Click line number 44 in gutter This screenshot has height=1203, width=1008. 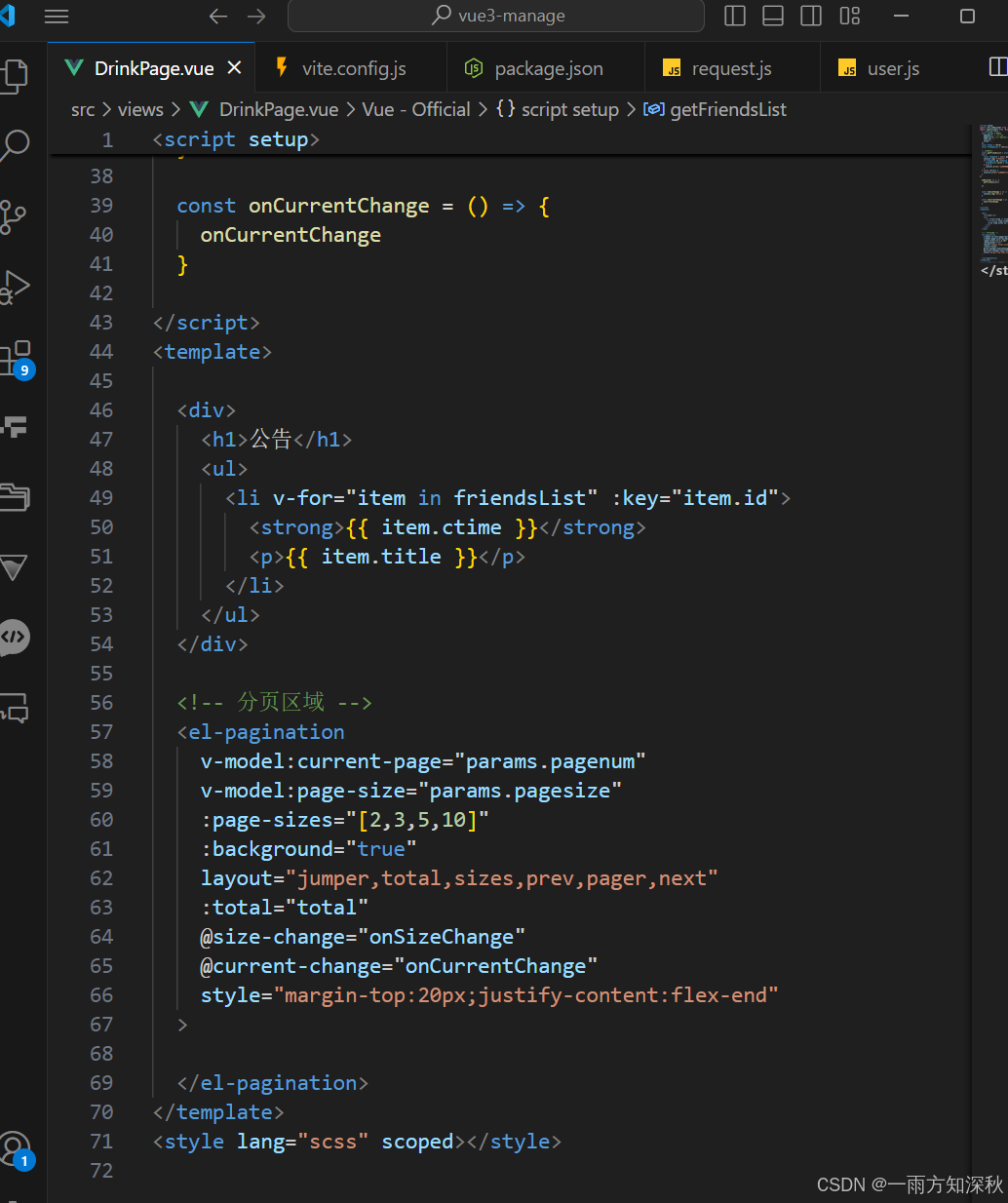(x=101, y=352)
